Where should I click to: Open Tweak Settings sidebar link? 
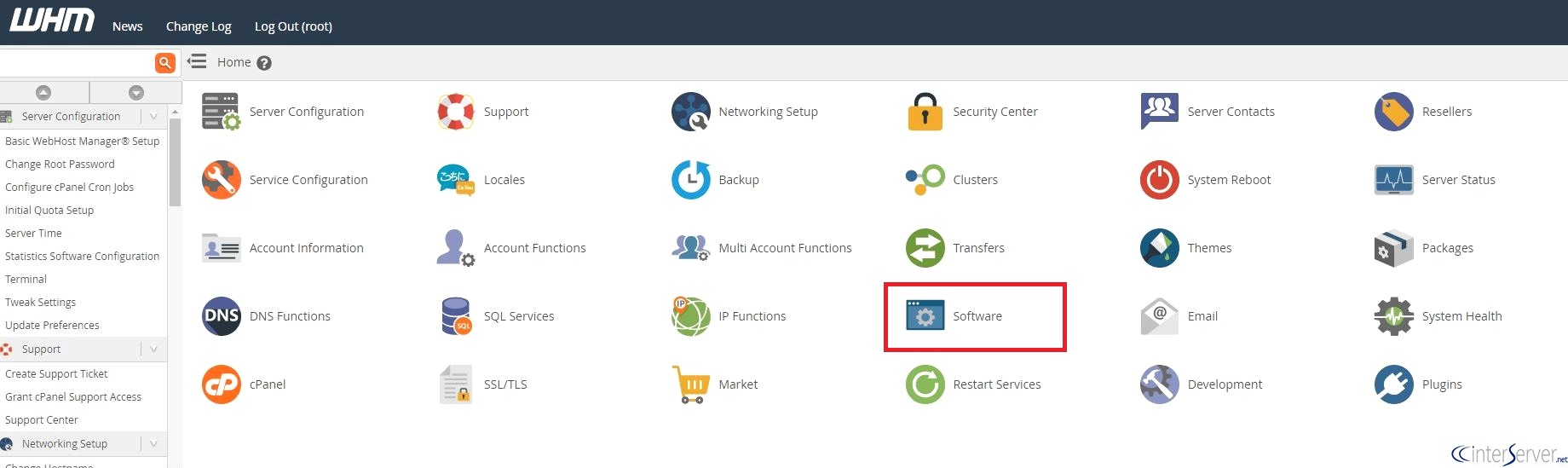pyautogui.click(x=40, y=302)
